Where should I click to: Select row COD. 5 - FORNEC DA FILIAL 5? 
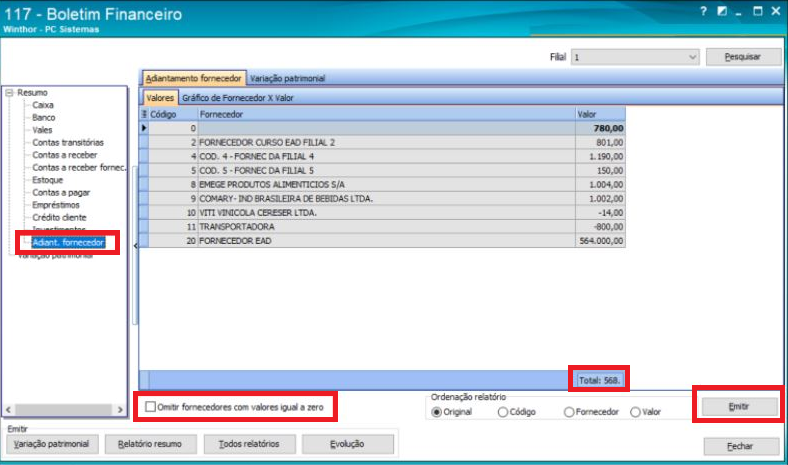[382, 170]
